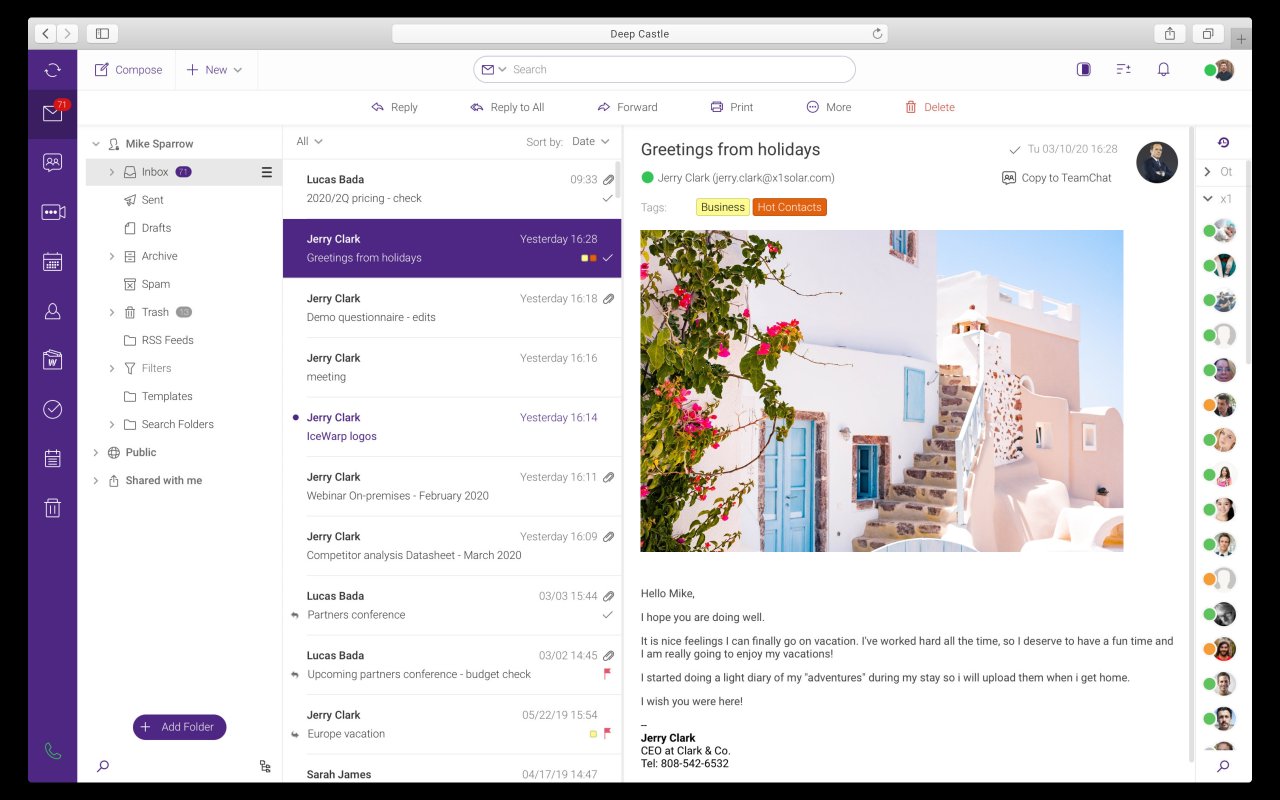
Task: Click the red flag on Upcoming partners conference
Action: click(x=607, y=674)
